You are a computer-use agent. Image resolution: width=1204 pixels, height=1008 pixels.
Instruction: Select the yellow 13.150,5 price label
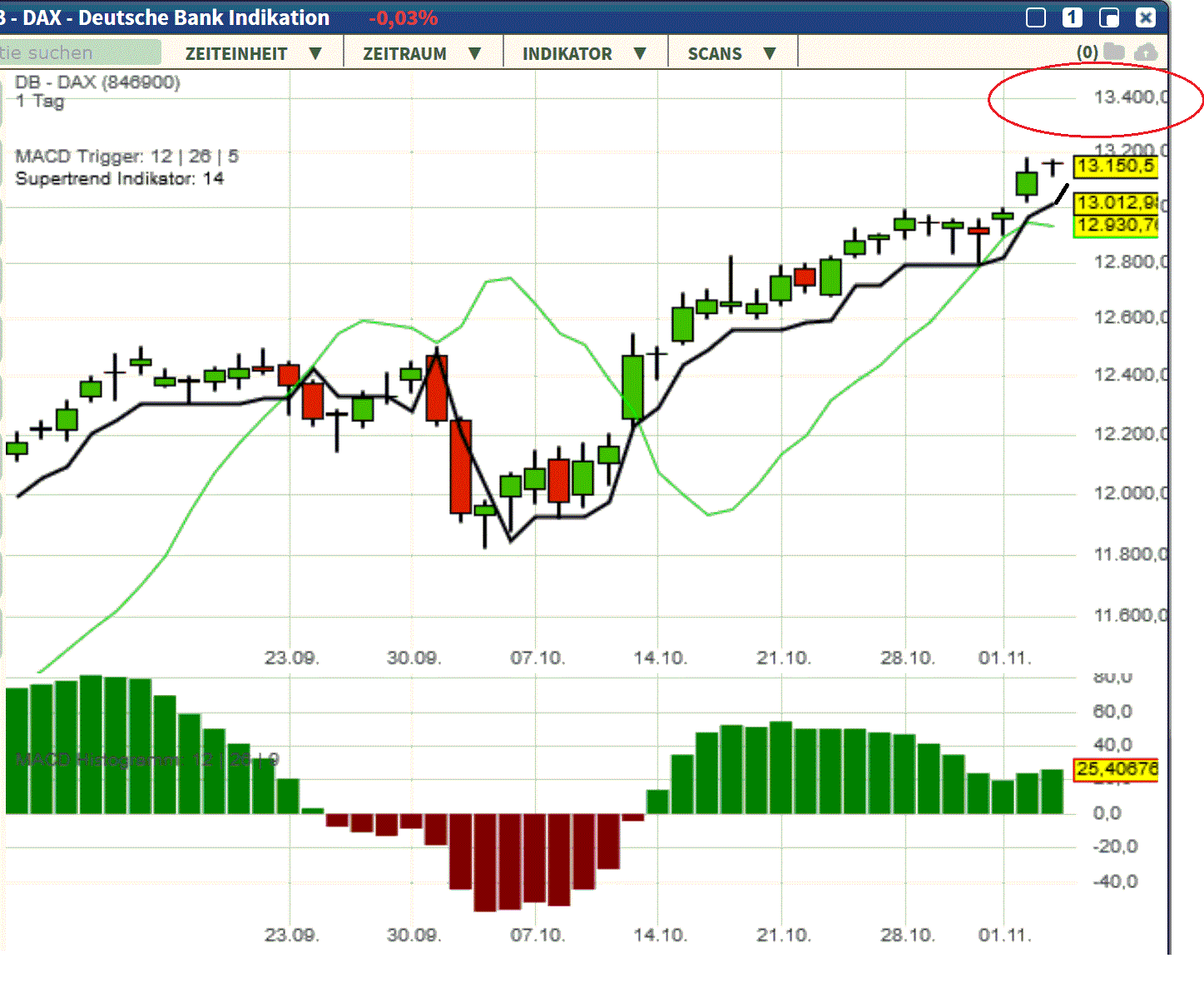click(1115, 166)
